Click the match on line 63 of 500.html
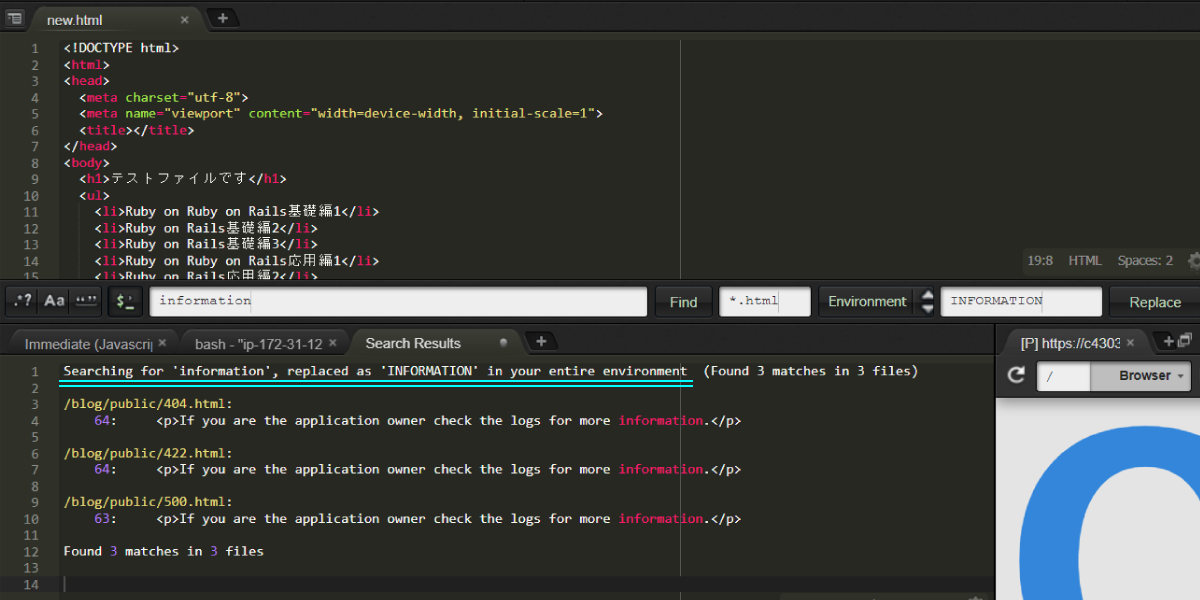1200x600 pixels. 661,518
